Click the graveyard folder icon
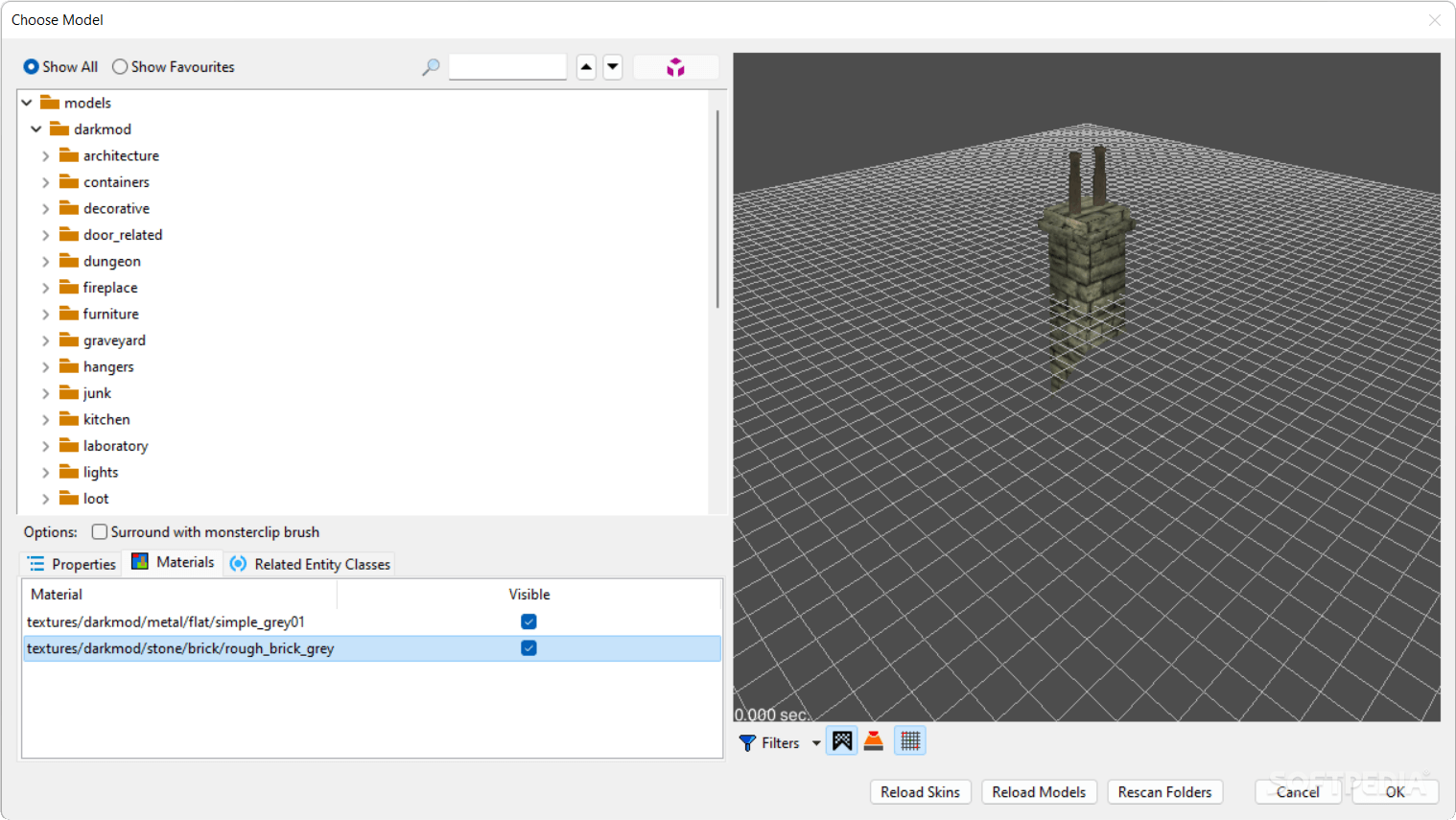Screen dimensions: 1456x820 (x=68, y=340)
